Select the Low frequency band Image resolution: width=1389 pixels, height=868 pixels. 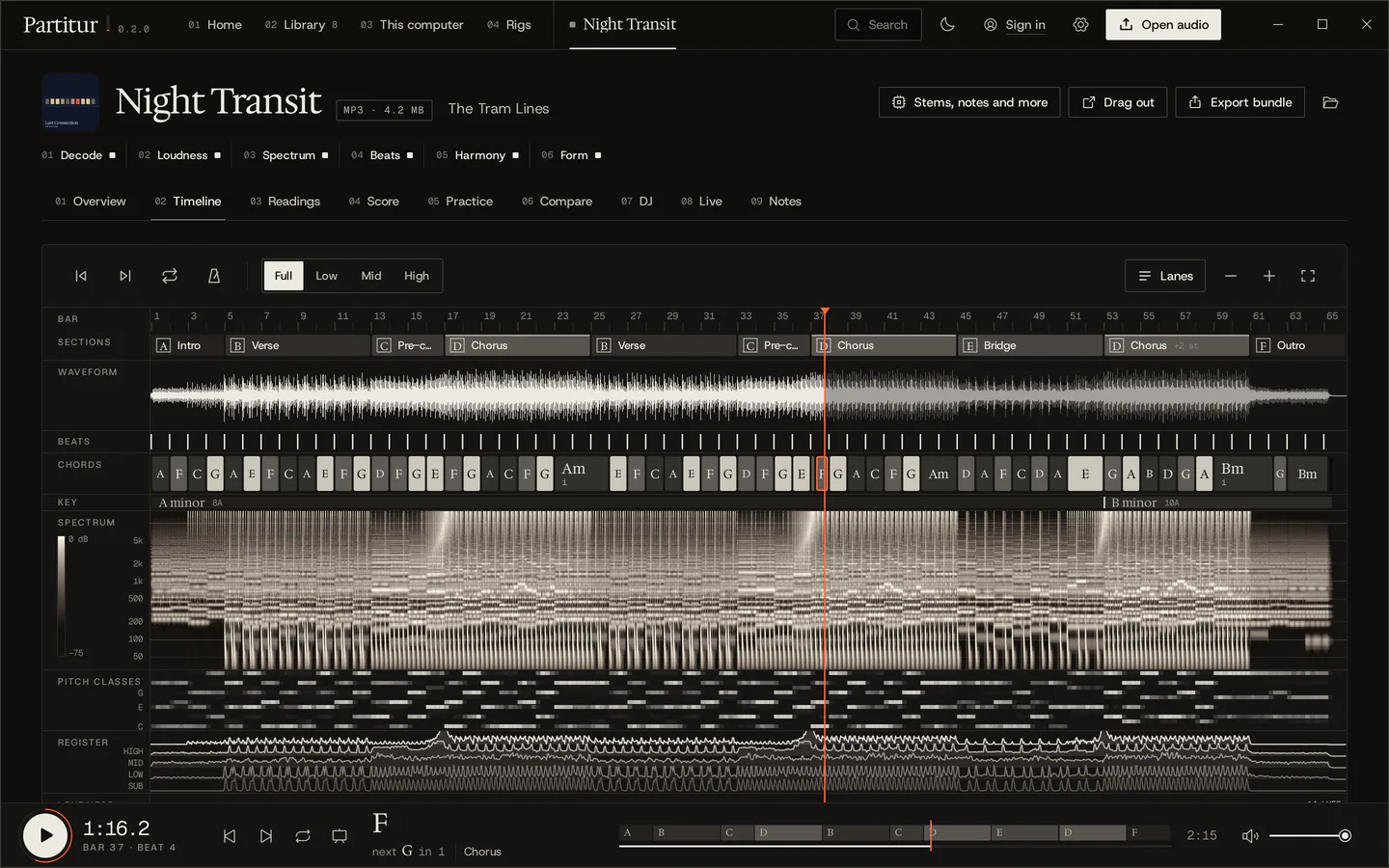pyautogui.click(x=327, y=276)
